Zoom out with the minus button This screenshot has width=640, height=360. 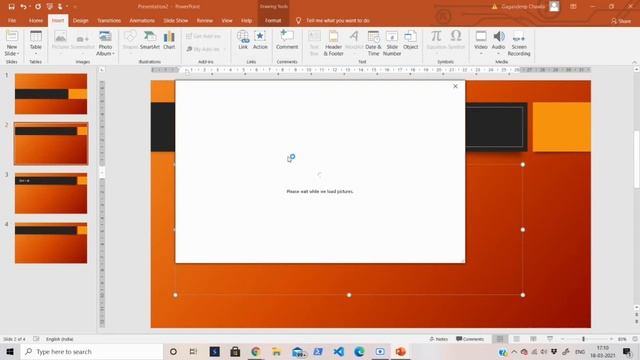[562, 339]
